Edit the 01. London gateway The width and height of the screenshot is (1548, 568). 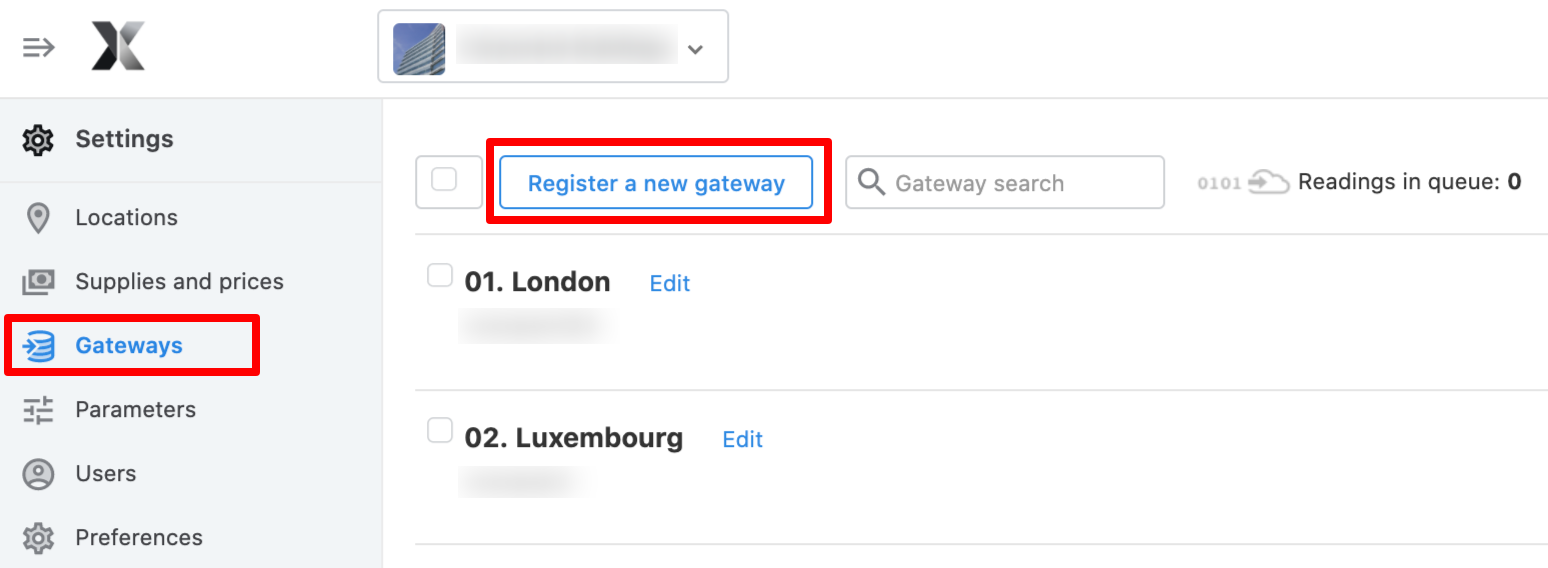(x=670, y=283)
